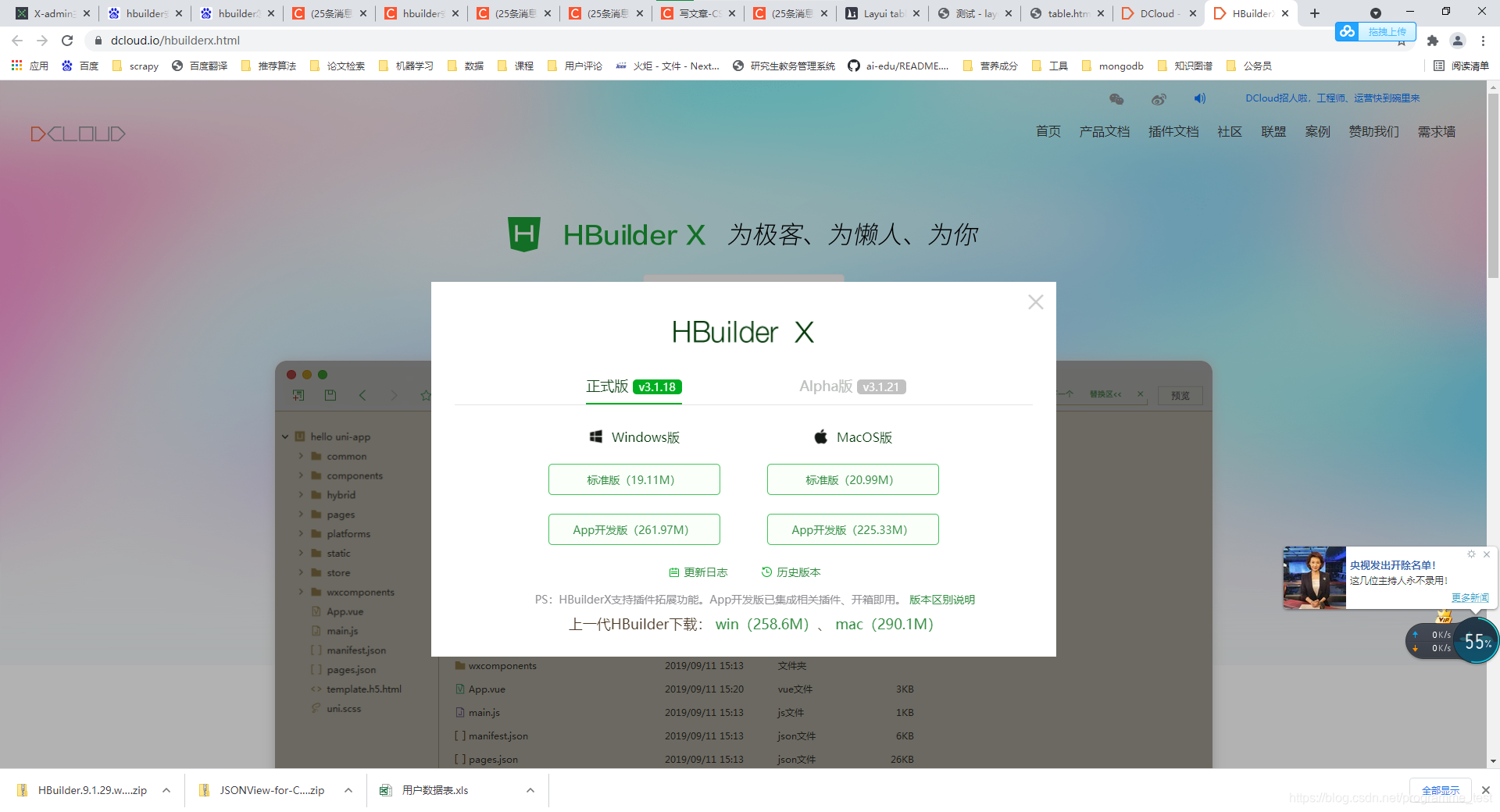Open the 需求墙 nav item
1500x812 pixels.
(1436, 131)
